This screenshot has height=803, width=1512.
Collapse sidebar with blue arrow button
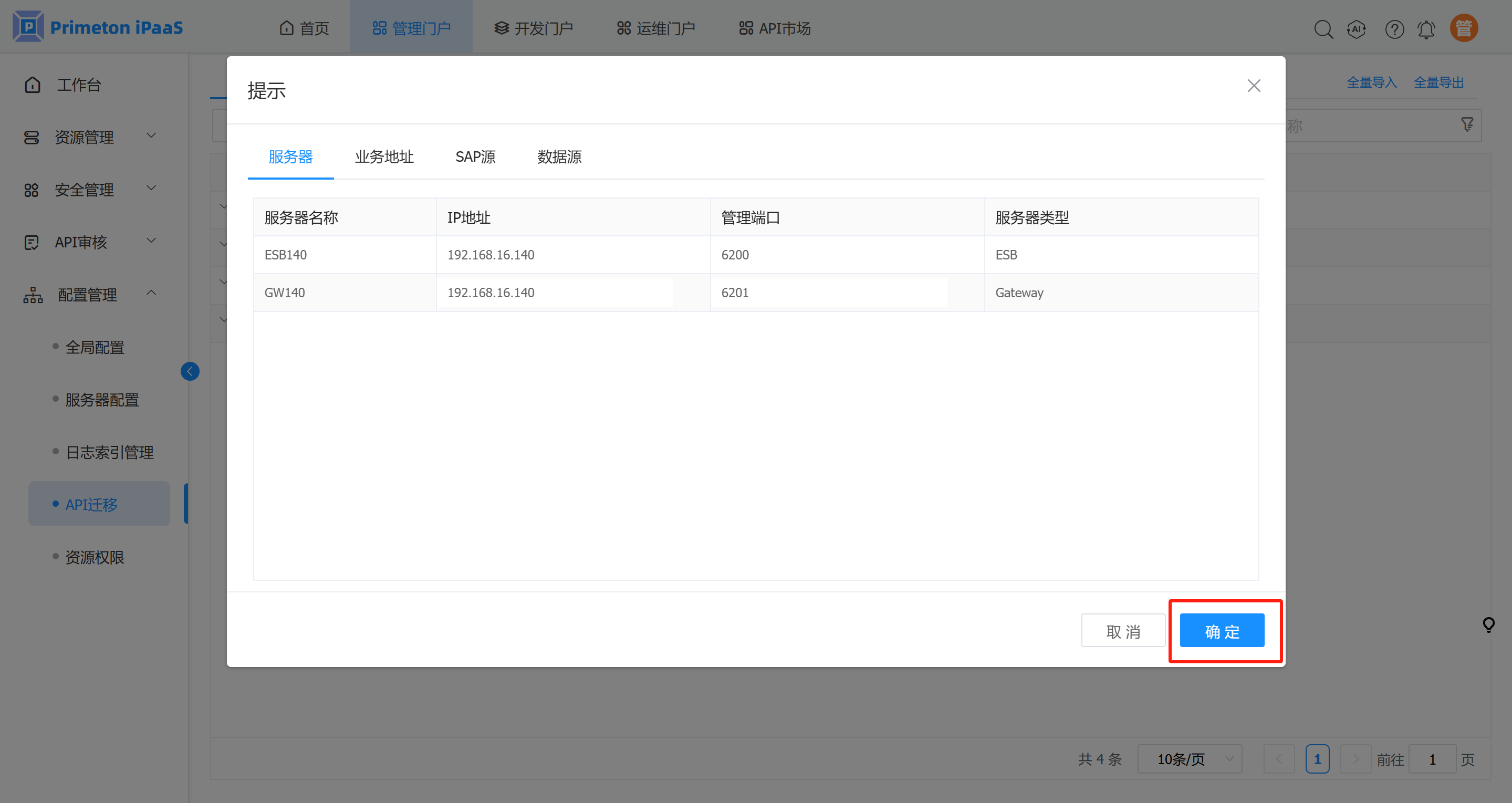click(190, 371)
